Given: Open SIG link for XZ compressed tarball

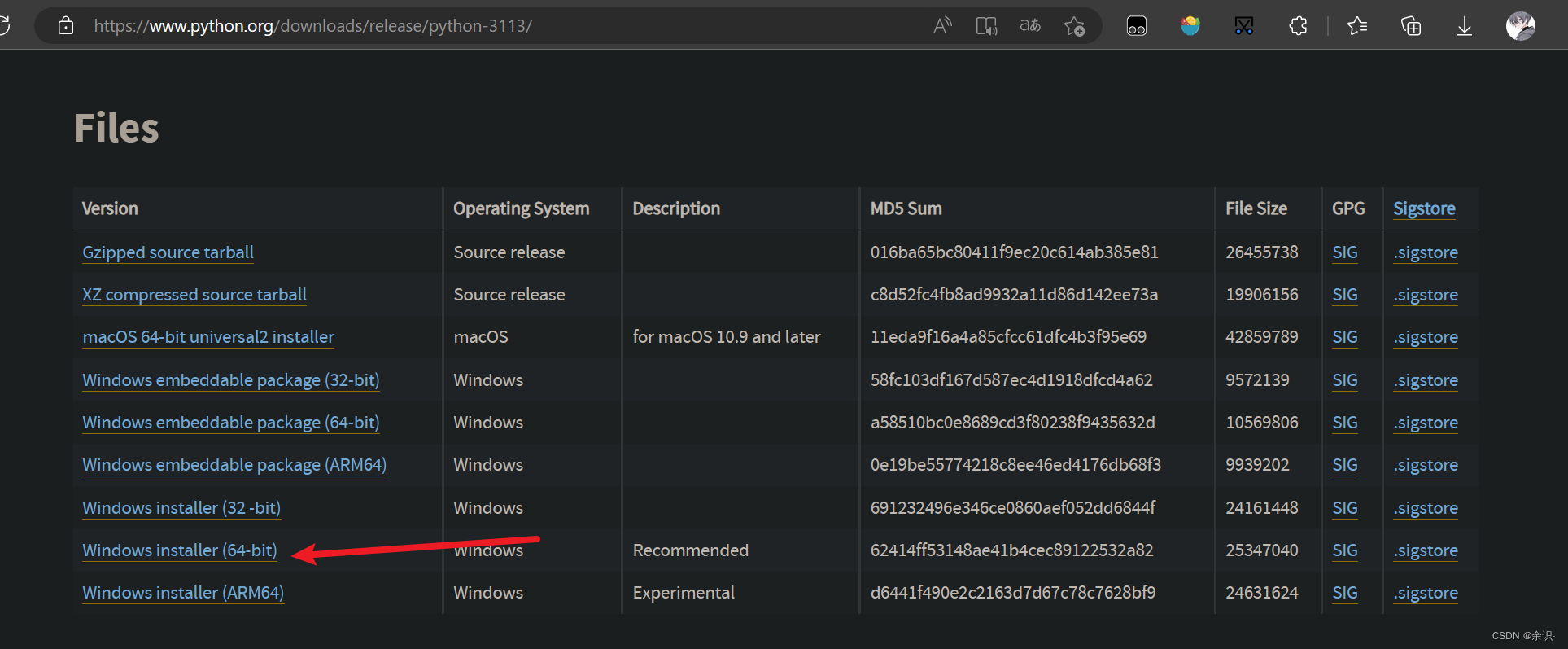Looking at the screenshot, I should click(1345, 295).
